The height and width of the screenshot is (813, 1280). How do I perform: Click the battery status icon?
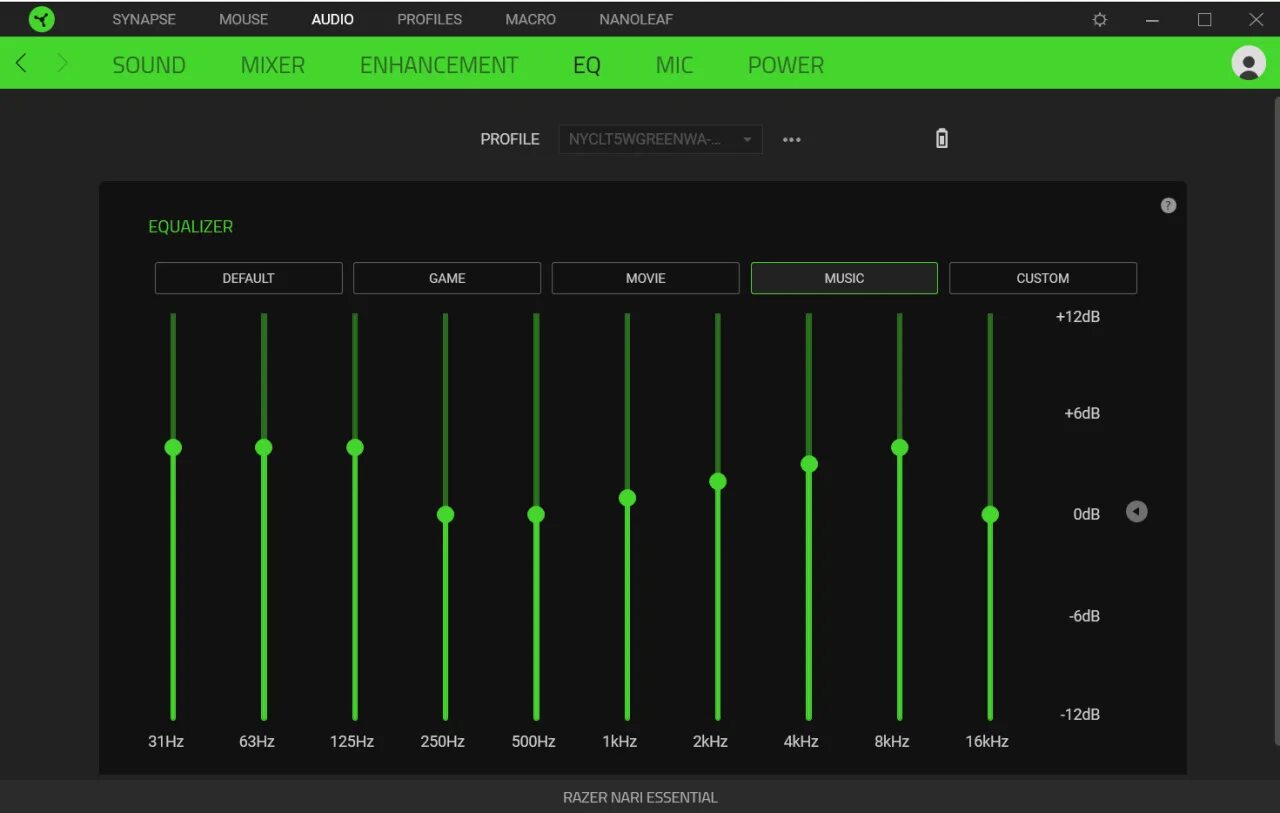point(941,139)
